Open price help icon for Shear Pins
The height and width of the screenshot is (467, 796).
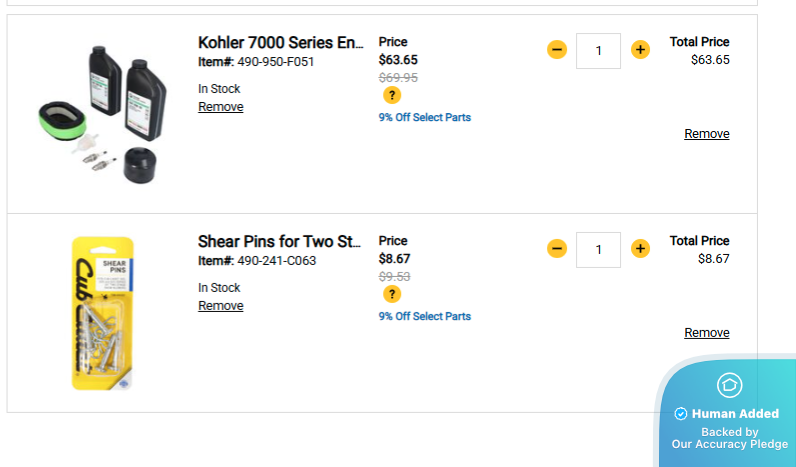[x=392, y=294]
